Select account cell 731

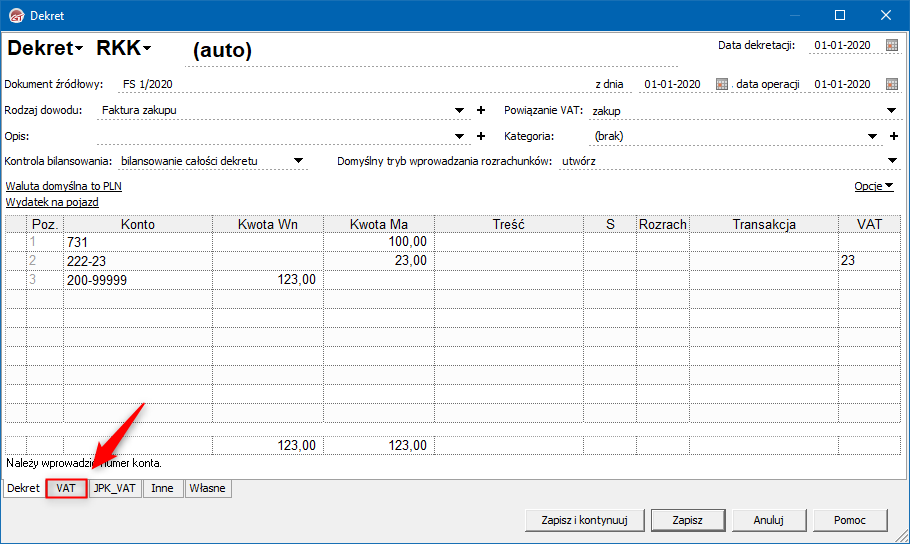tap(138, 242)
